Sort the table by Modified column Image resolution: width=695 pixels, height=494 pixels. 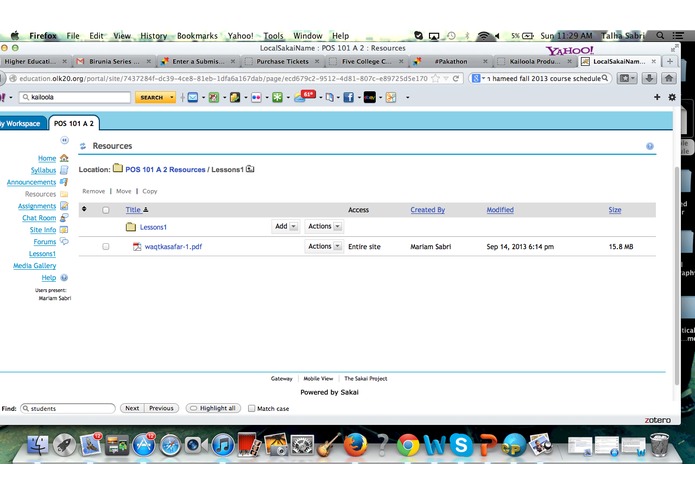pyautogui.click(x=500, y=210)
